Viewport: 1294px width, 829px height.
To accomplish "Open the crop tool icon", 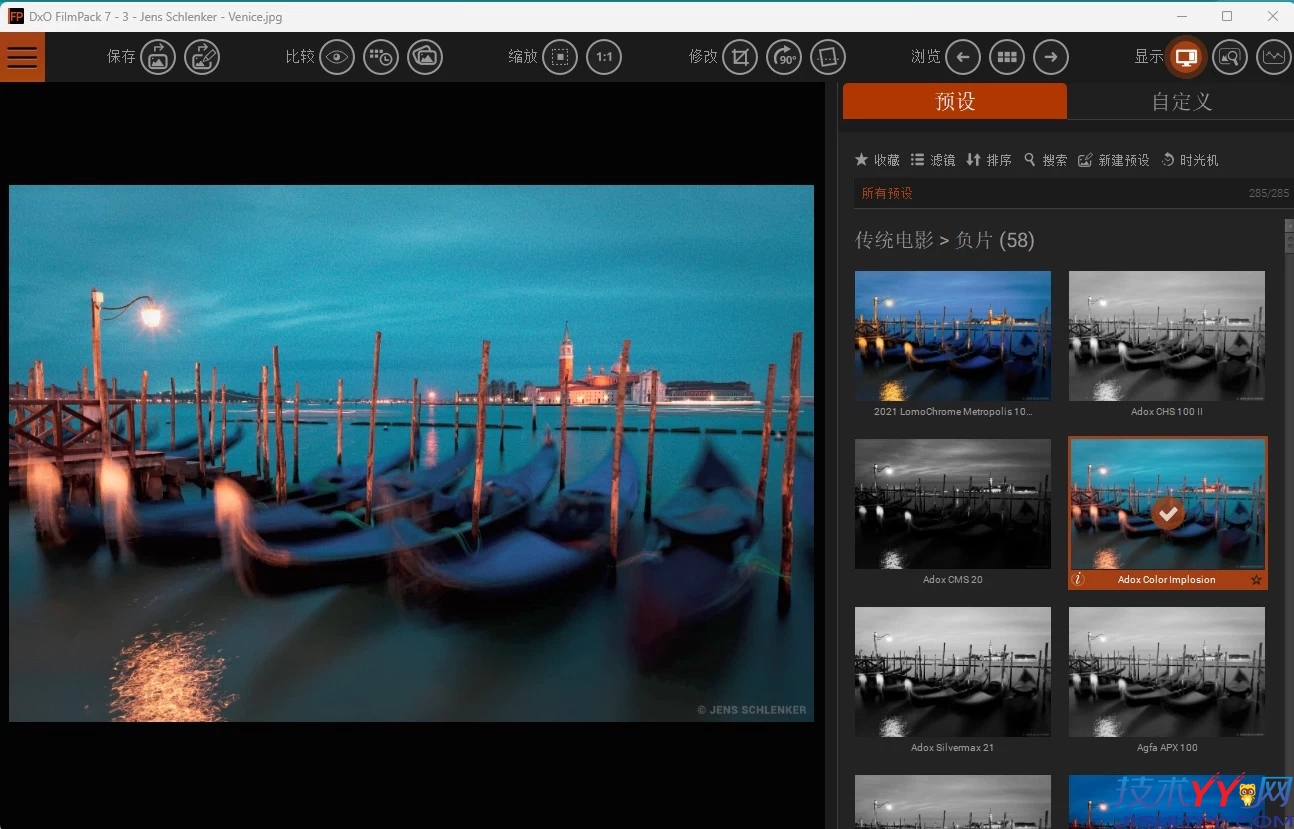I will (740, 57).
